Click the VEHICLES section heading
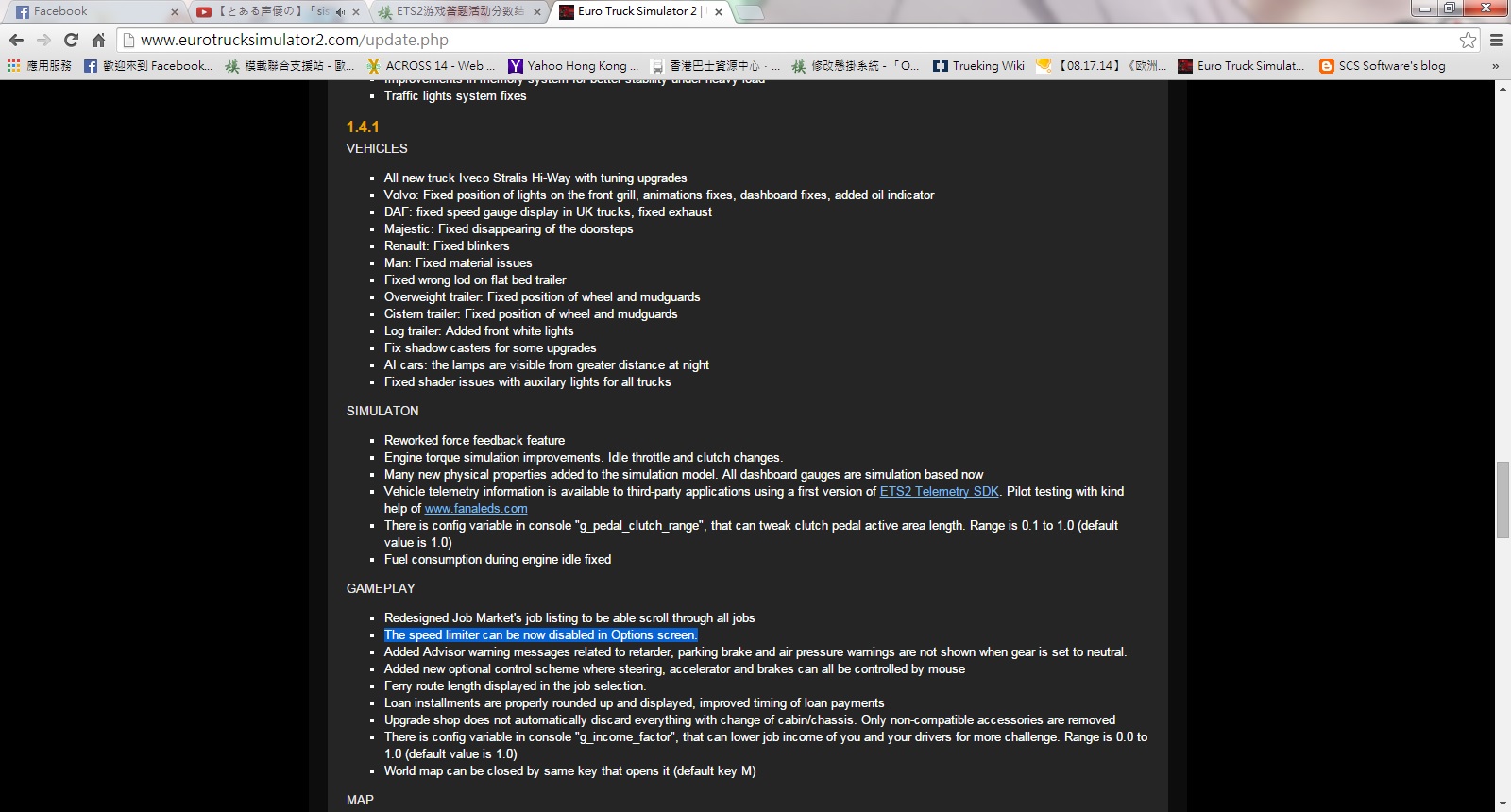This screenshot has width=1511, height=812. tap(377, 149)
